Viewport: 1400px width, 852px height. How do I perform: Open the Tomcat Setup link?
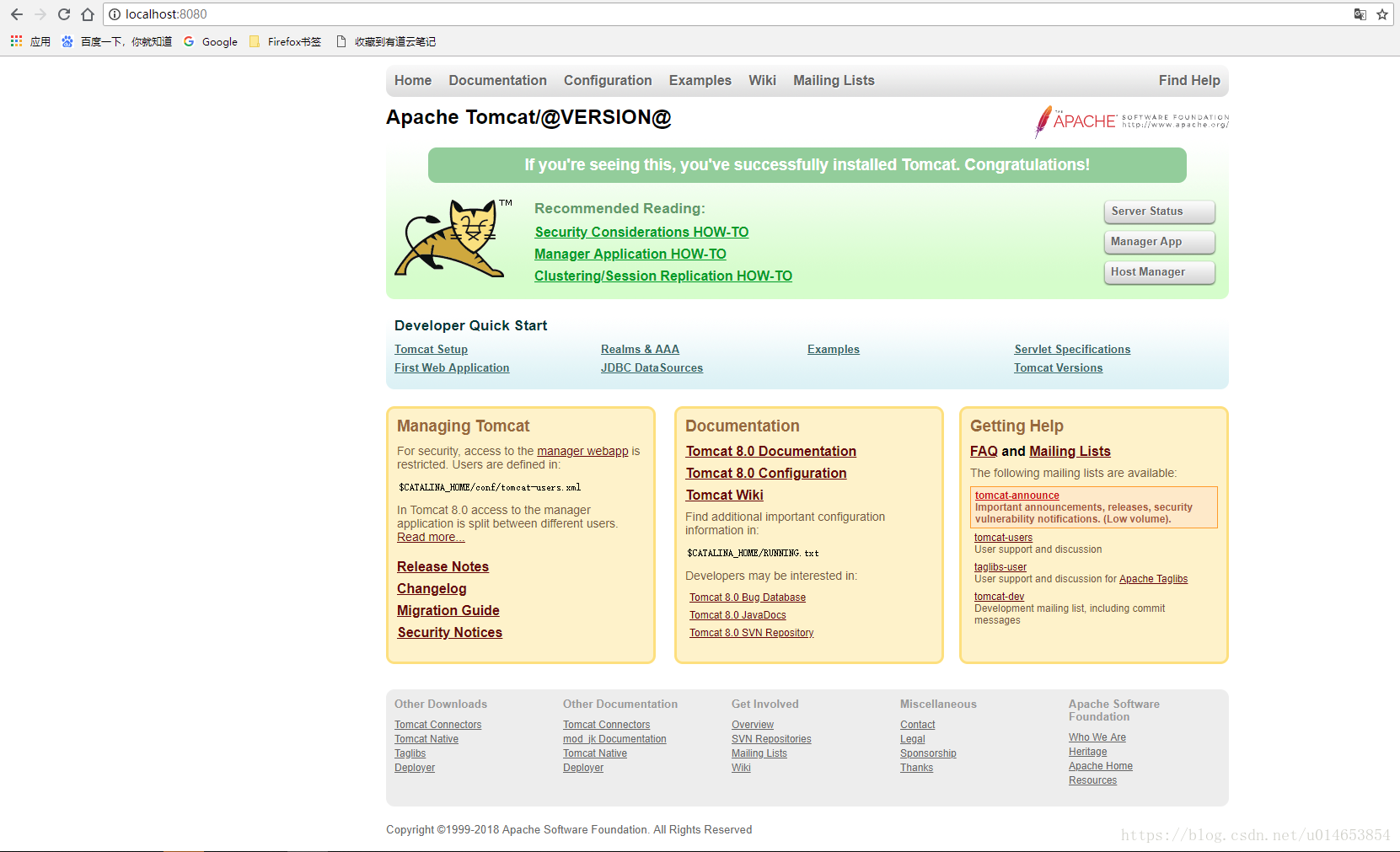[x=431, y=349]
